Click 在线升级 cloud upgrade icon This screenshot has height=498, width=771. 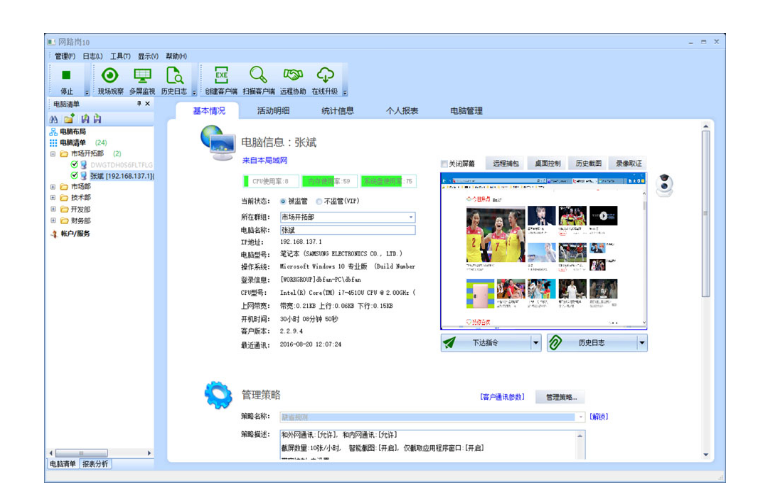(x=326, y=76)
